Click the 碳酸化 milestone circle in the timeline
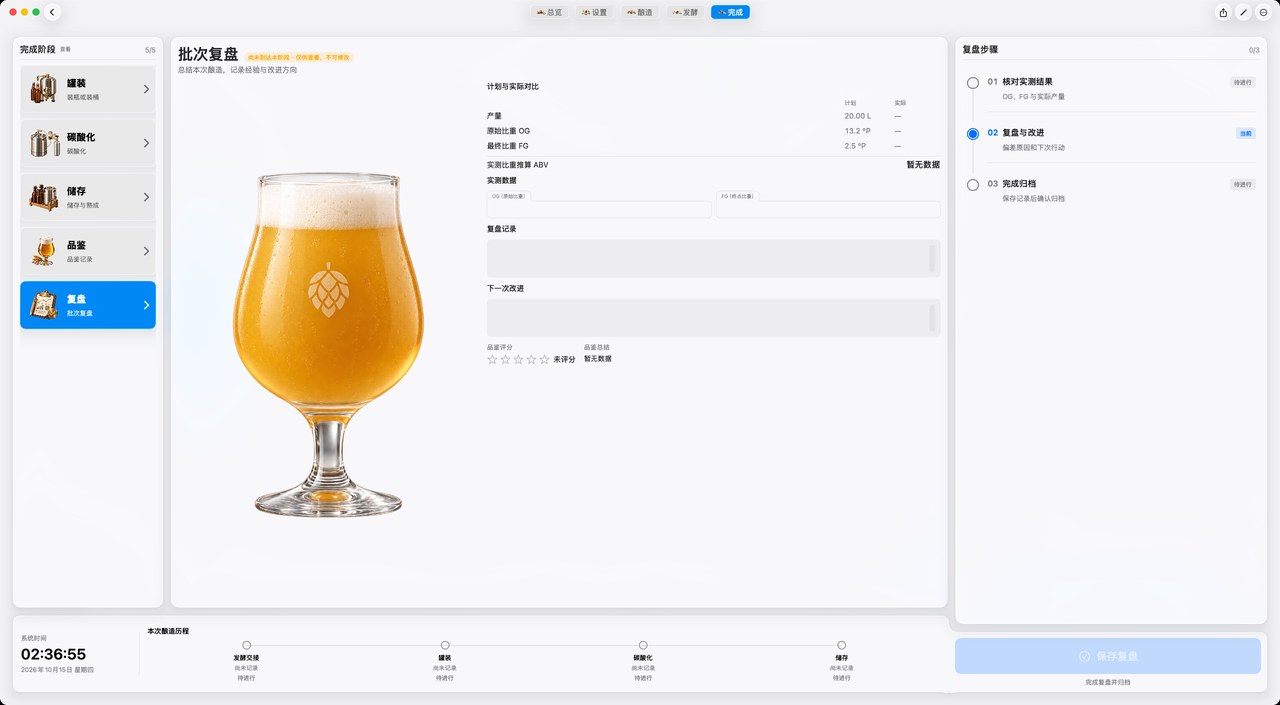1280x705 pixels. click(643, 646)
